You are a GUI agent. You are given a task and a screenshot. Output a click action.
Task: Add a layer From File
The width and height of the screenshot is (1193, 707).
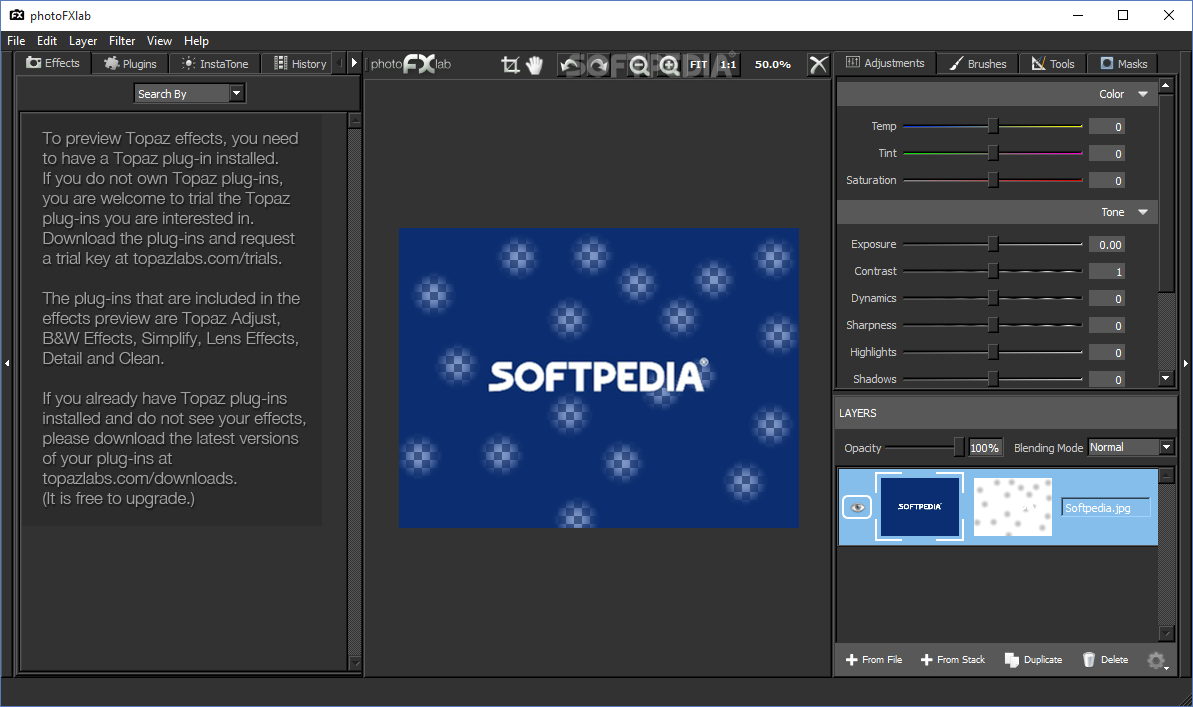(873, 660)
